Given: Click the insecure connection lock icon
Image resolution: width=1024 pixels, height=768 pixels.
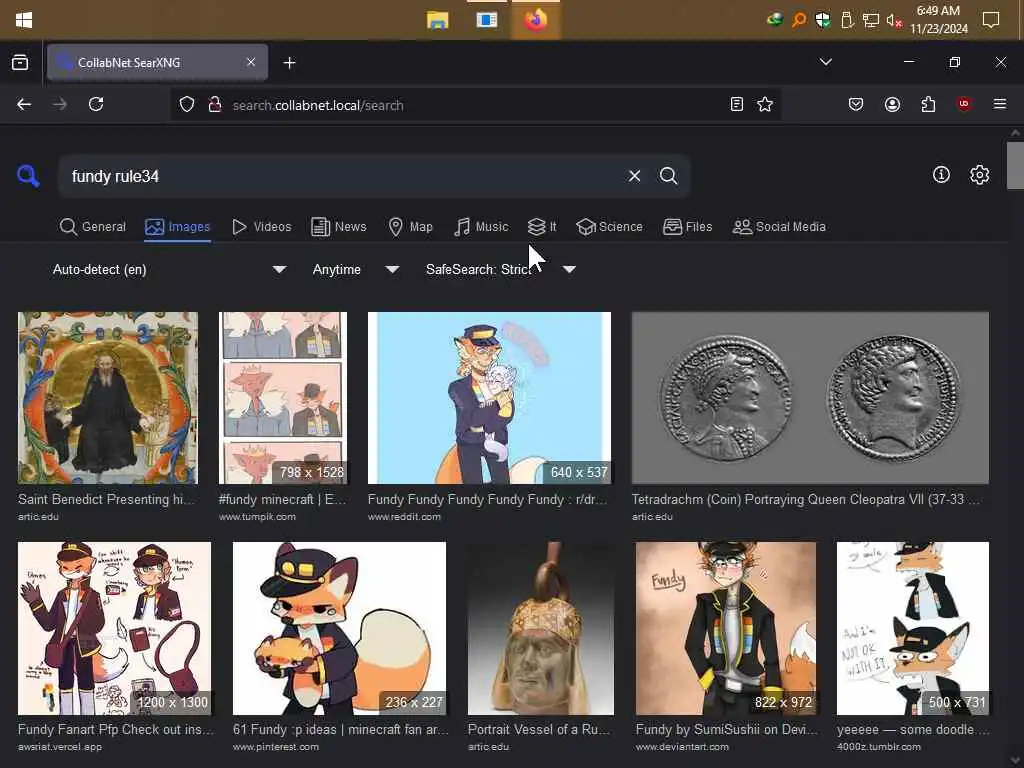Looking at the screenshot, I should 214,104.
